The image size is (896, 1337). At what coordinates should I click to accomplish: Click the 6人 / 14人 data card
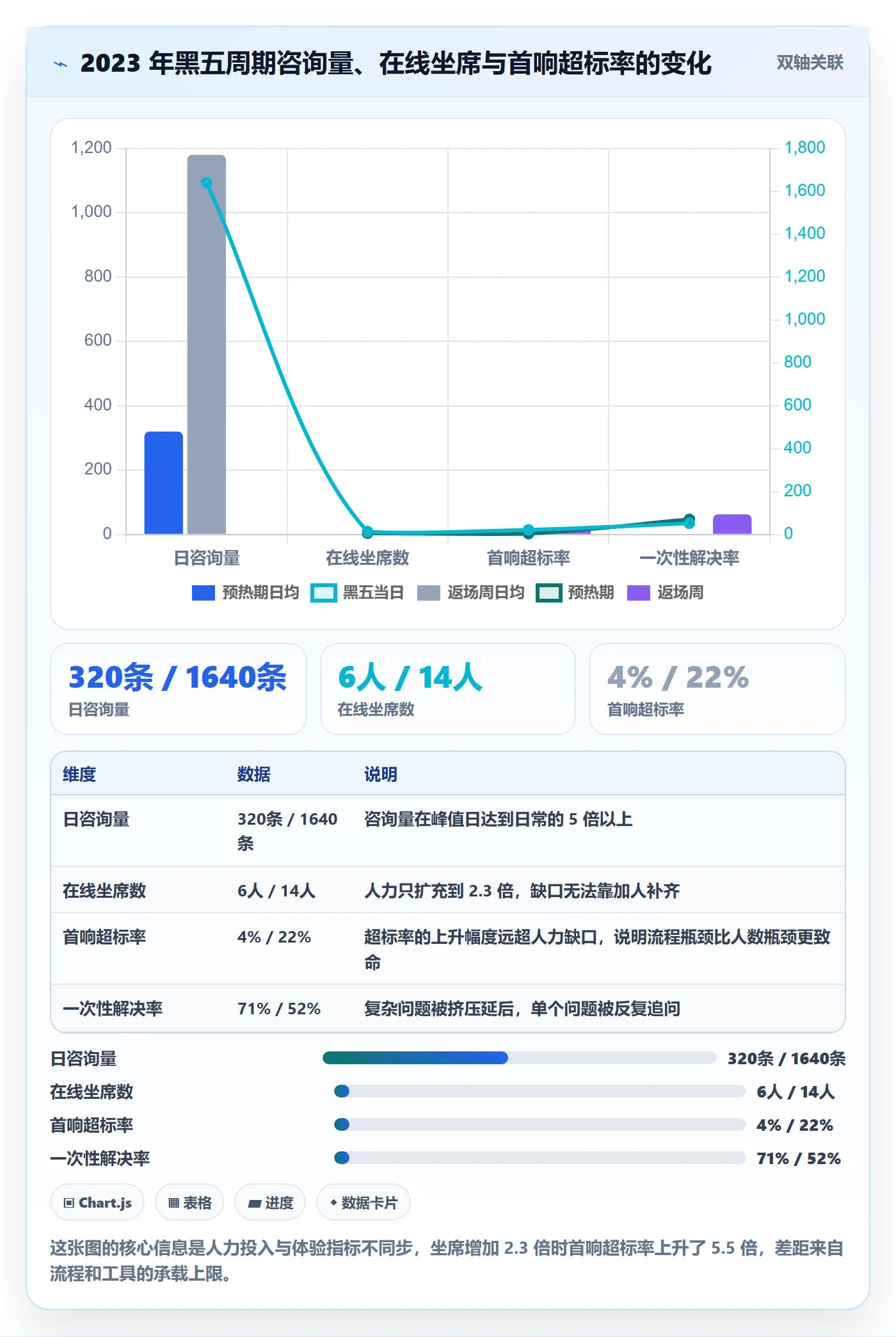(448, 689)
